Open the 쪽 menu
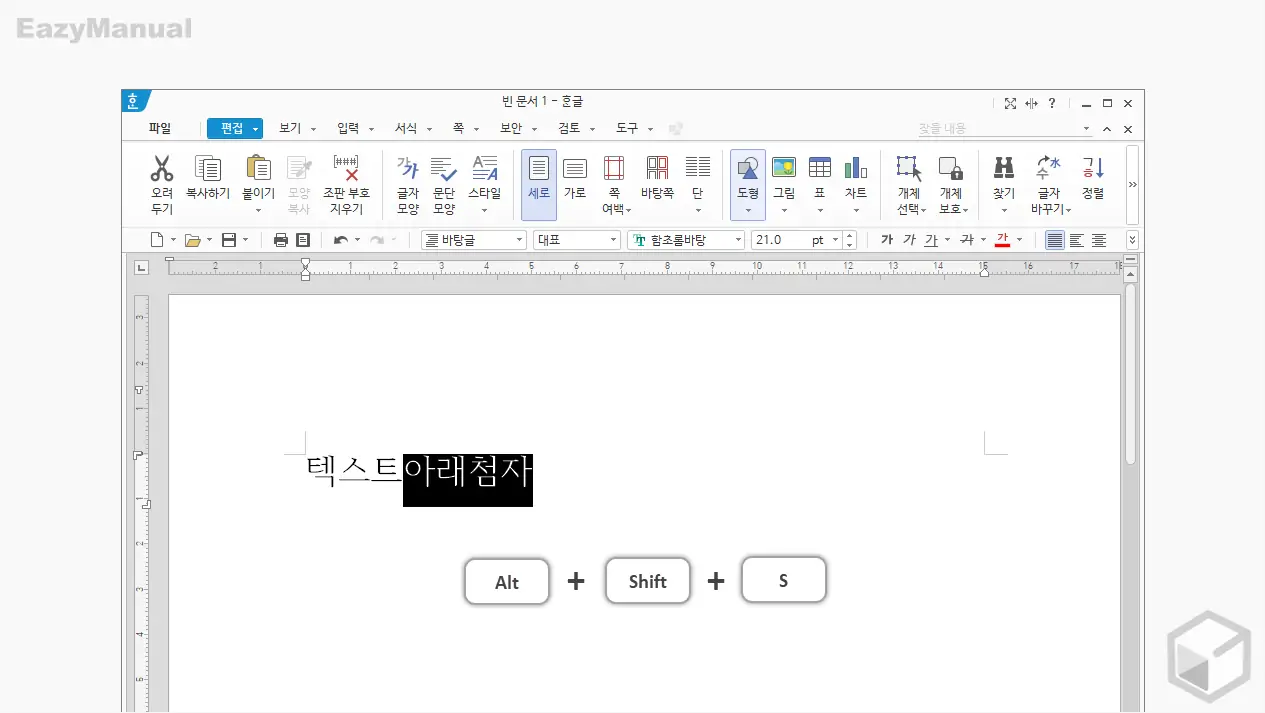The image size is (1265, 713). (458, 128)
